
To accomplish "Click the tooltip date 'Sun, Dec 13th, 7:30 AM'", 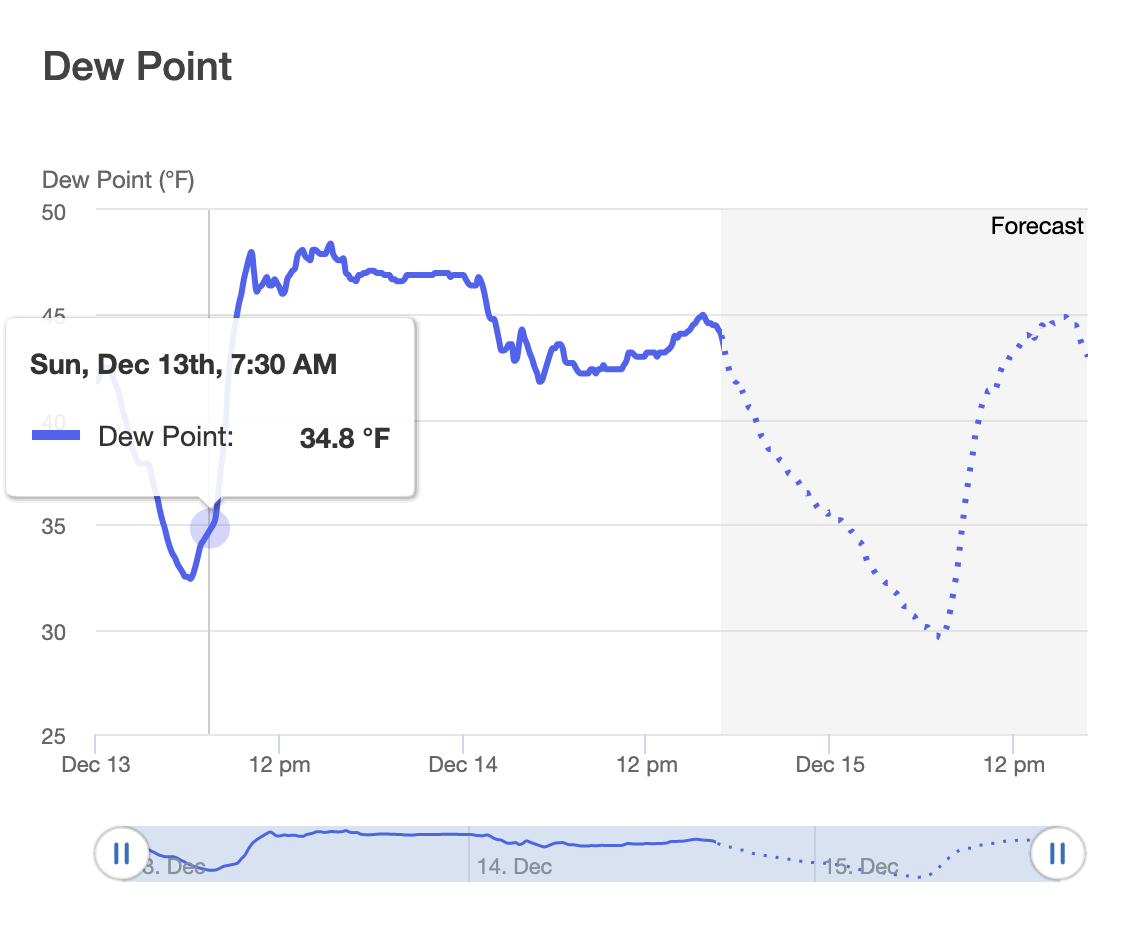I will (x=183, y=364).
